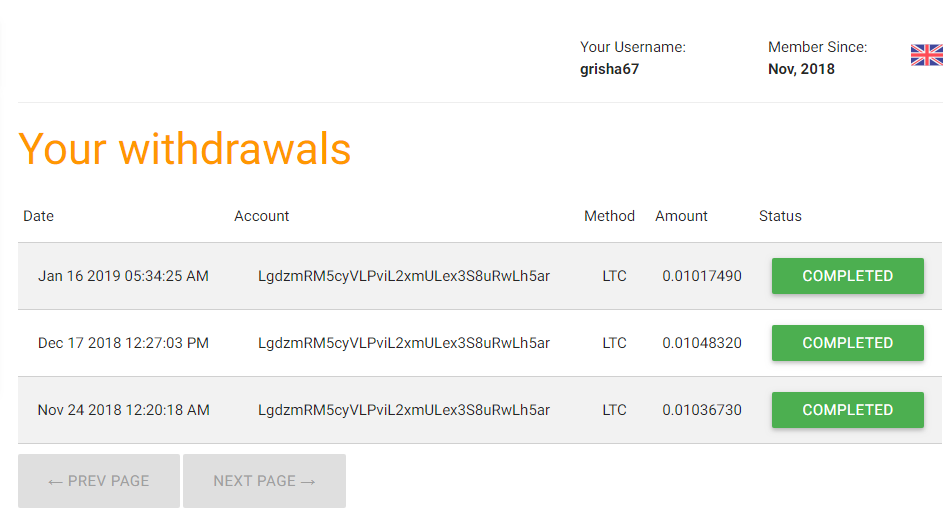This screenshot has width=950, height=512.
Task: Click the amount 0.01017490
Action: click(702, 276)
